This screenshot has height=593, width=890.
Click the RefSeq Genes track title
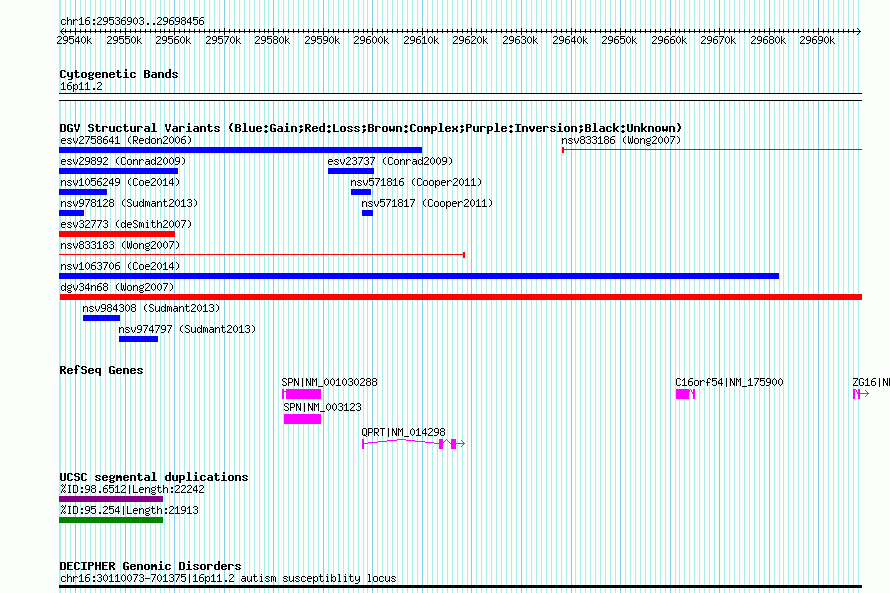pyautogui.click(x=101, y=370)
